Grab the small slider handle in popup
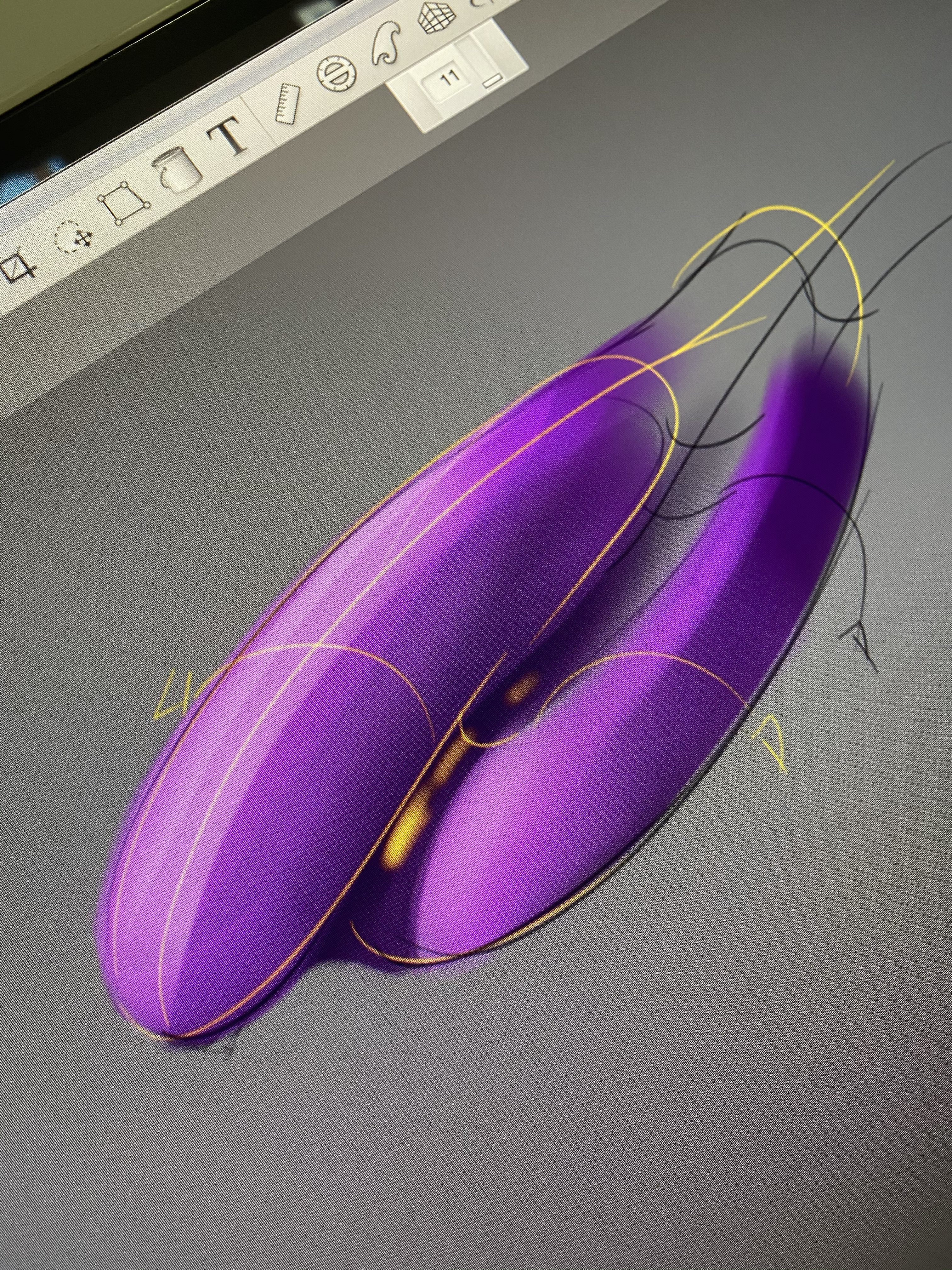This screenshot has width=952, height=1270. [492, 80]
